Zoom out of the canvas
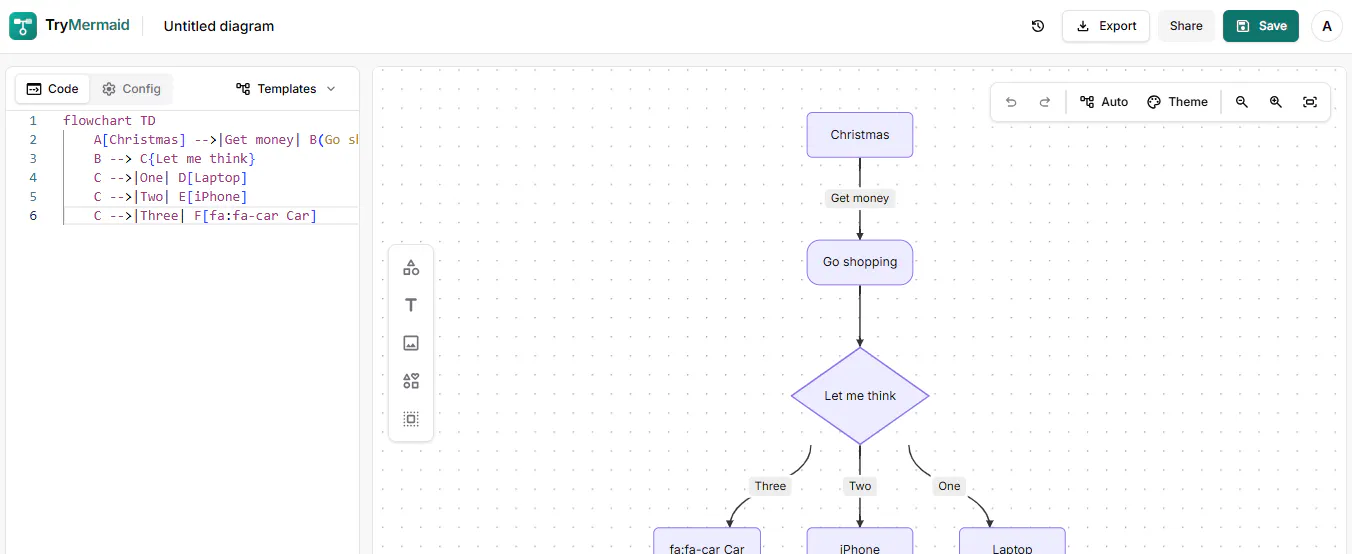 pyautogui.click(x=1242, y=102)
